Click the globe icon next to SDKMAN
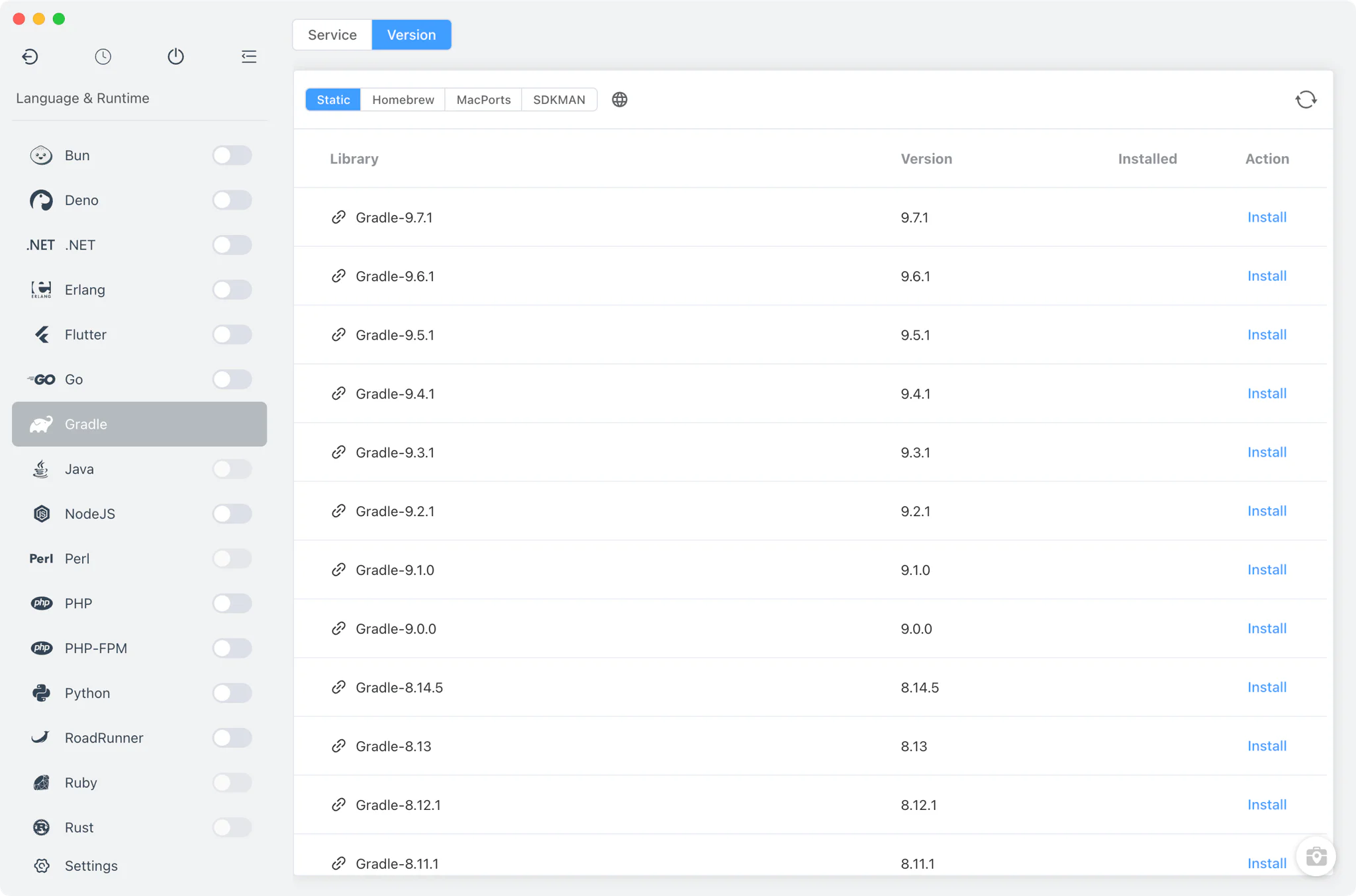The height and width of the screenshot is (896, 1356). pos(620,99)
